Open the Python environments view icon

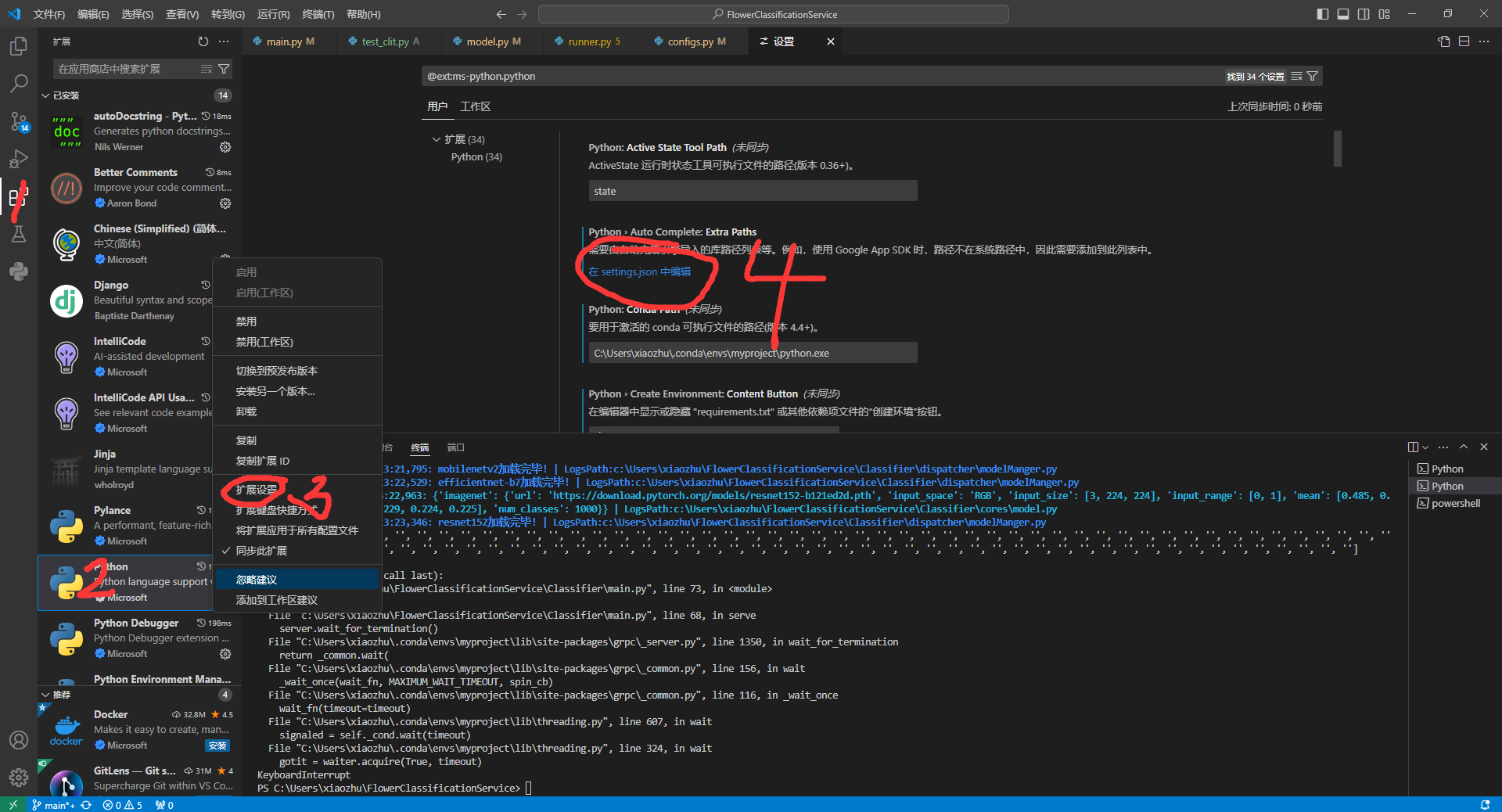click(x=19, y=271)
